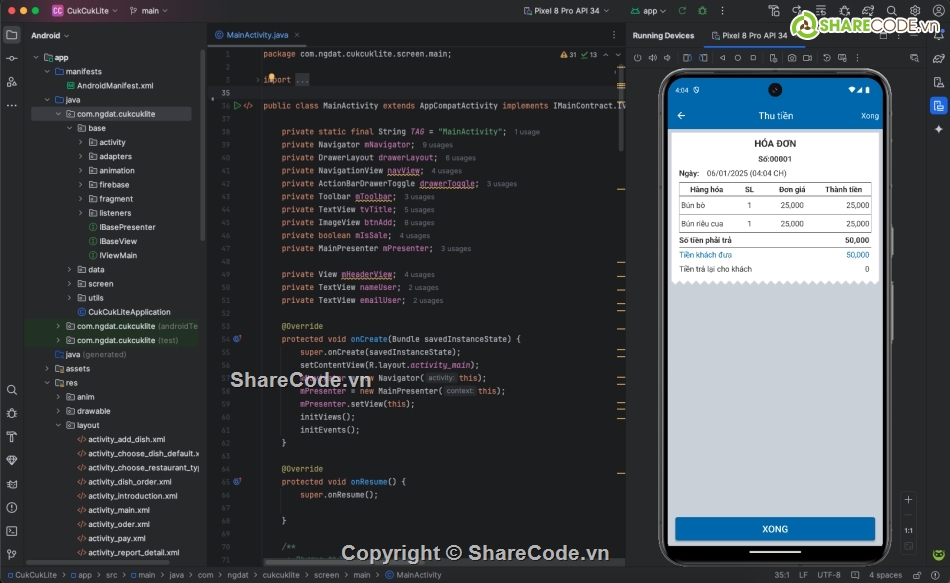Open the Device Manager tool window
Image resolution: width=950 pixels, height=583 pixels.
pos(938,82)
